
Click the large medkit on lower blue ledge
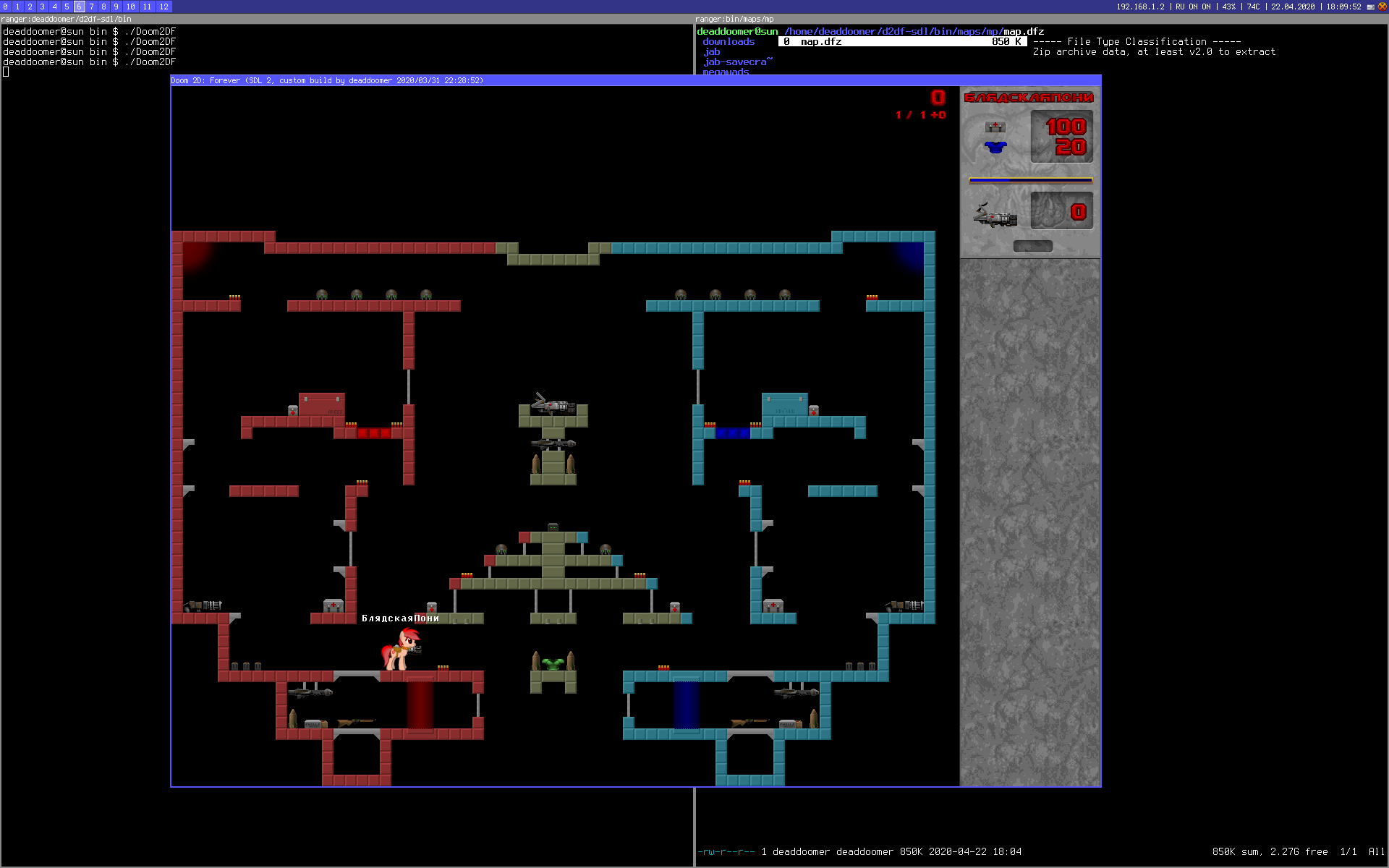(773, 605)
